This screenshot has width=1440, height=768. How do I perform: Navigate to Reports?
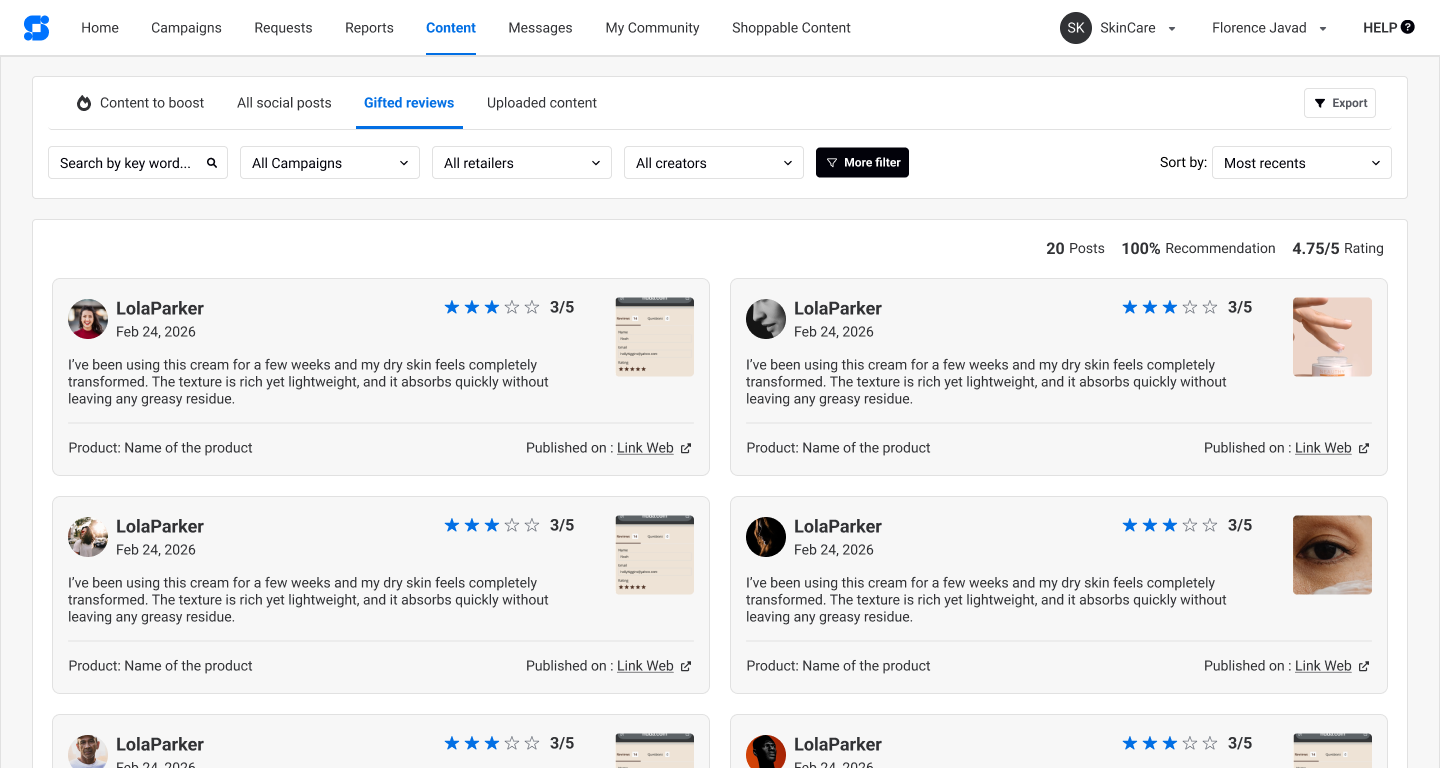tap(369, 28)
